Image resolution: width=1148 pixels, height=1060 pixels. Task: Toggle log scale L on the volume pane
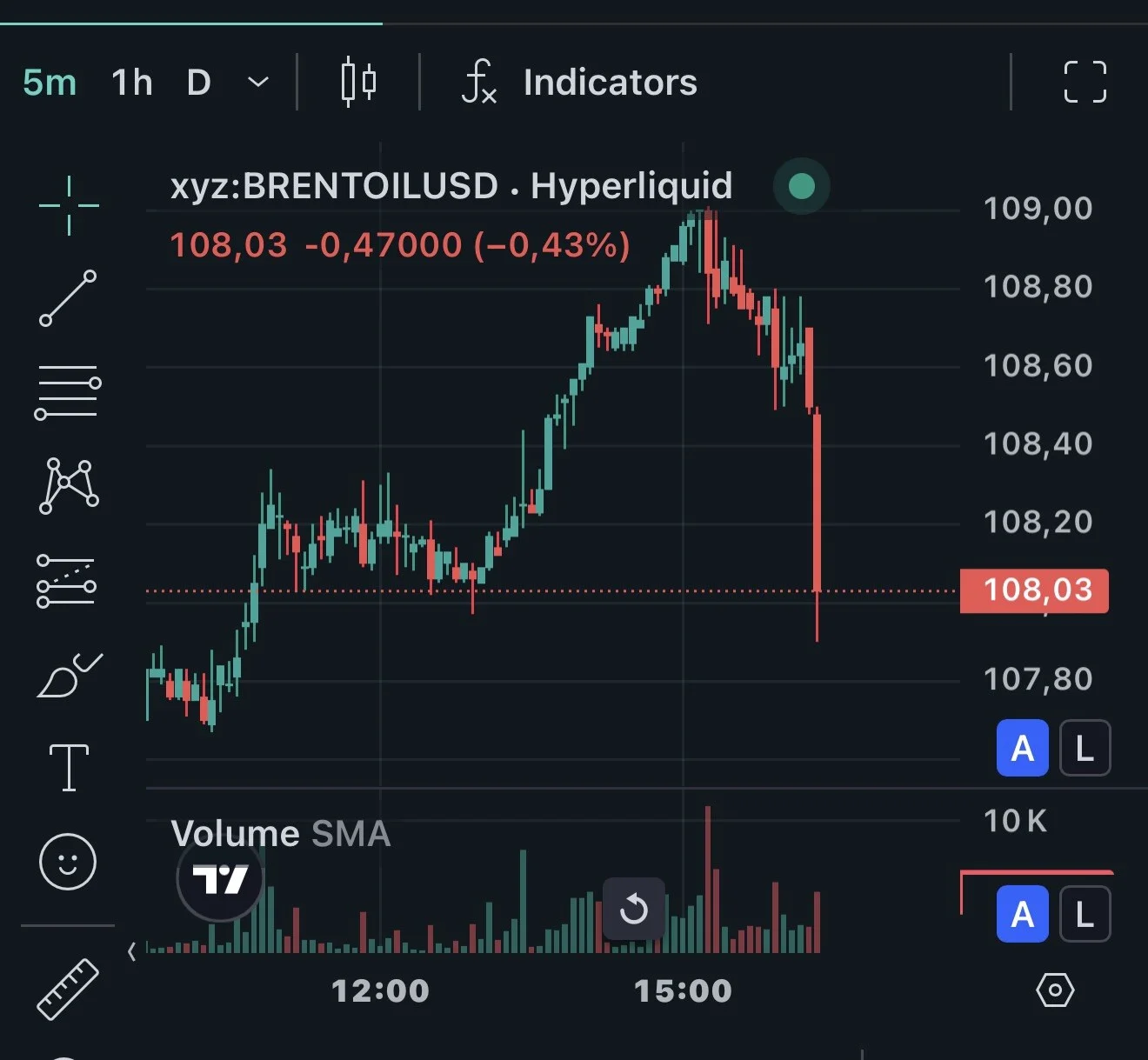click(1085, 914)
